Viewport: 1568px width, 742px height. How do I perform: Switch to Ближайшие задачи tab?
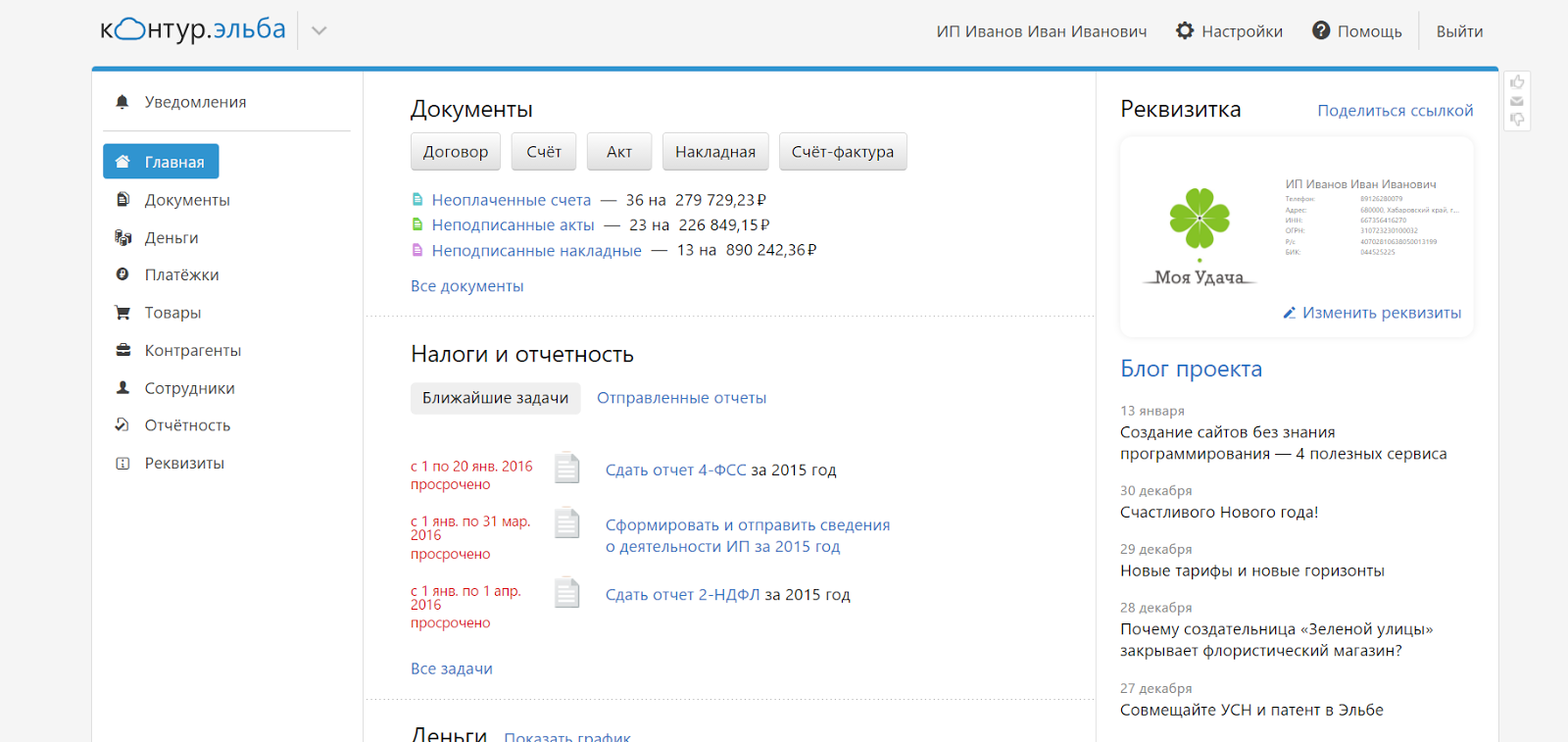click(x=496, y=398)
